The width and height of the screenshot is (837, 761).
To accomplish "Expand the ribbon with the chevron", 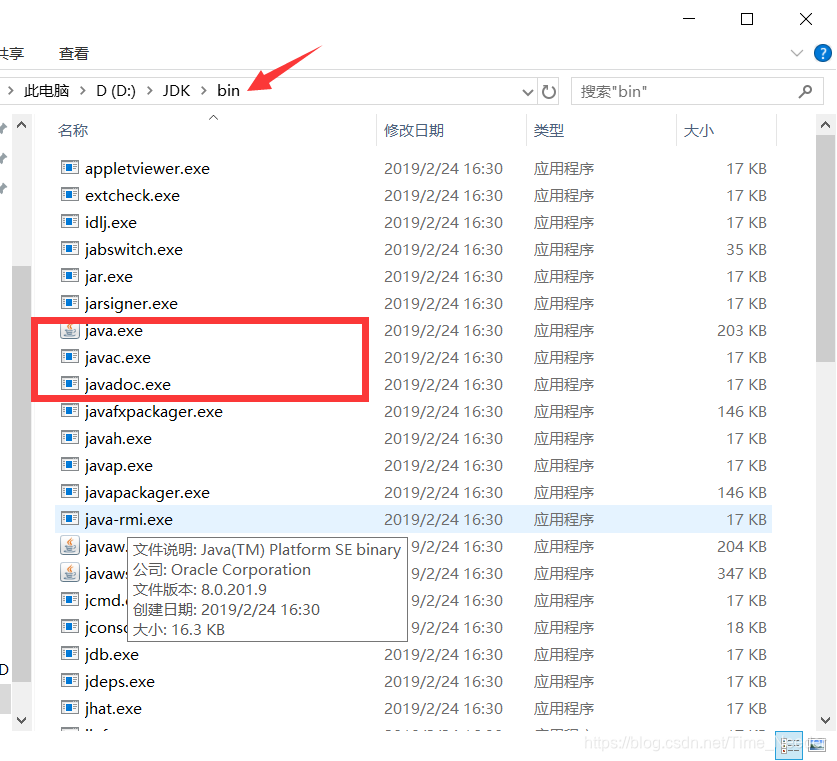I will tap(796, 53).
